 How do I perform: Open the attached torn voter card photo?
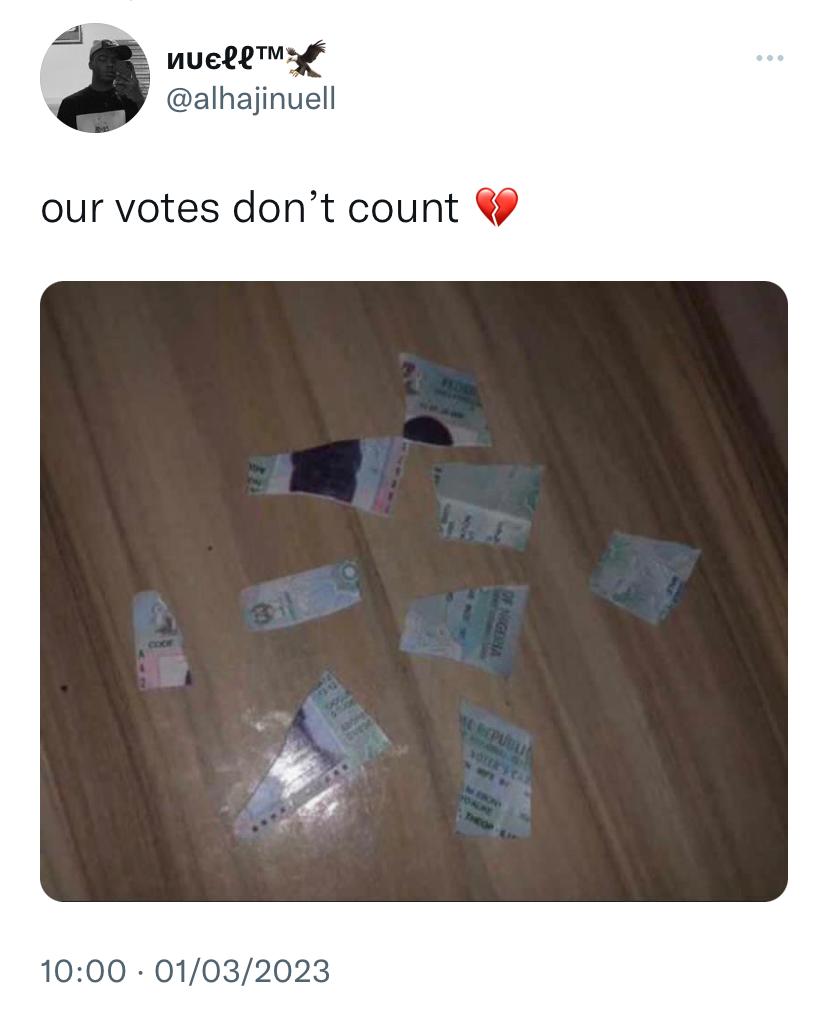pyautogui.click(x=414, y=591)
